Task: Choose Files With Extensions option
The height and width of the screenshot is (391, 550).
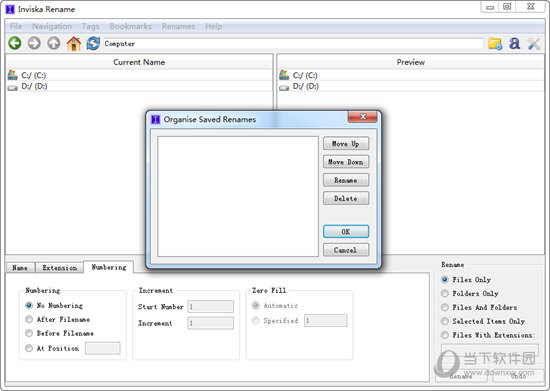Action: 445,335
